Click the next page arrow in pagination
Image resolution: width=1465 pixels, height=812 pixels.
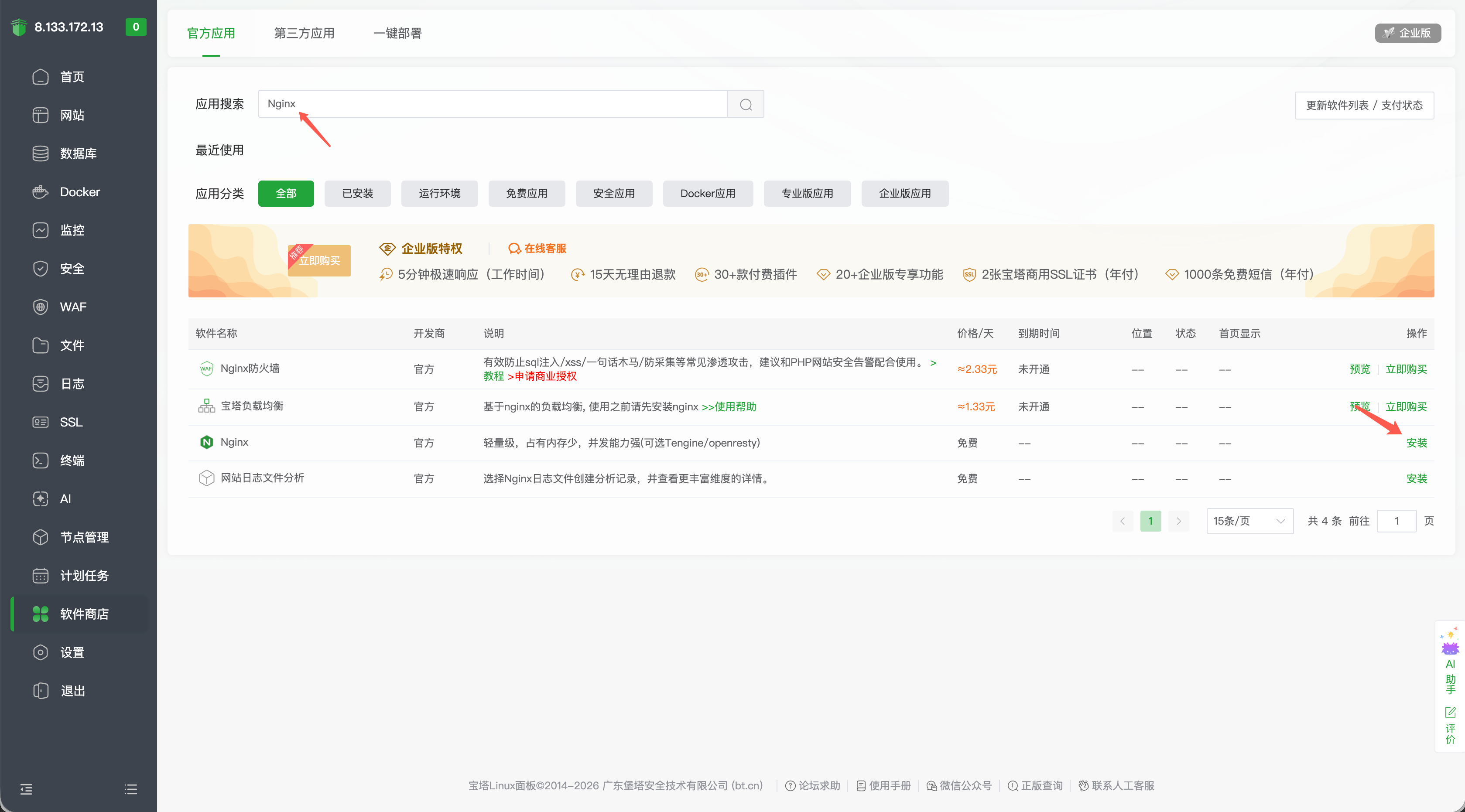[1178, 521]
